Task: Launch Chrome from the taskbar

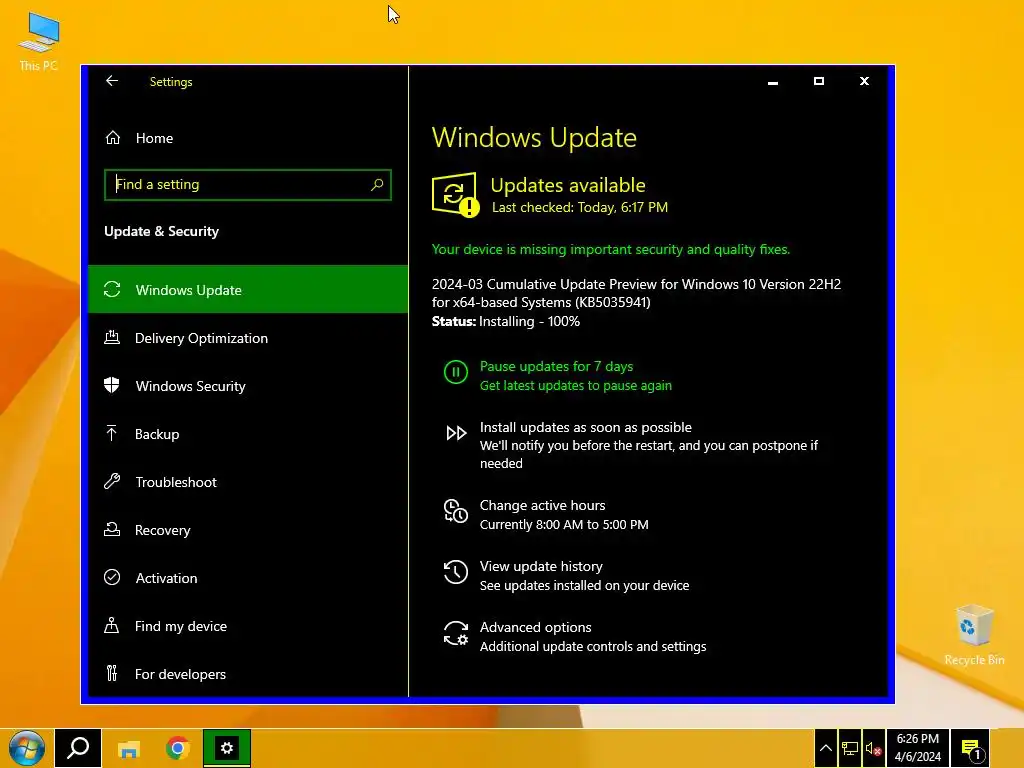Action: (178, 748)
